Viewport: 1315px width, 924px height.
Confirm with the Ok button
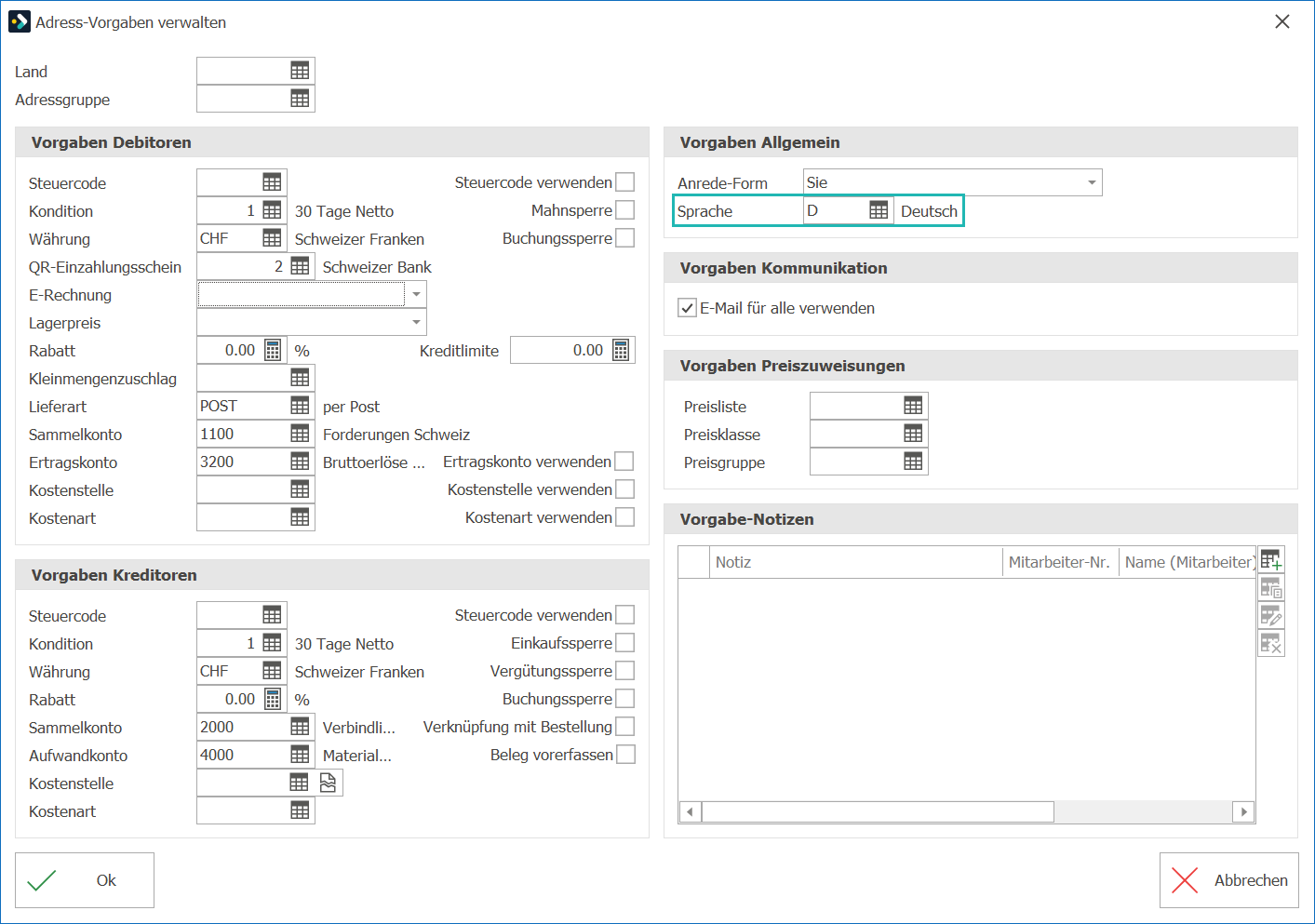tap(85, 880)
